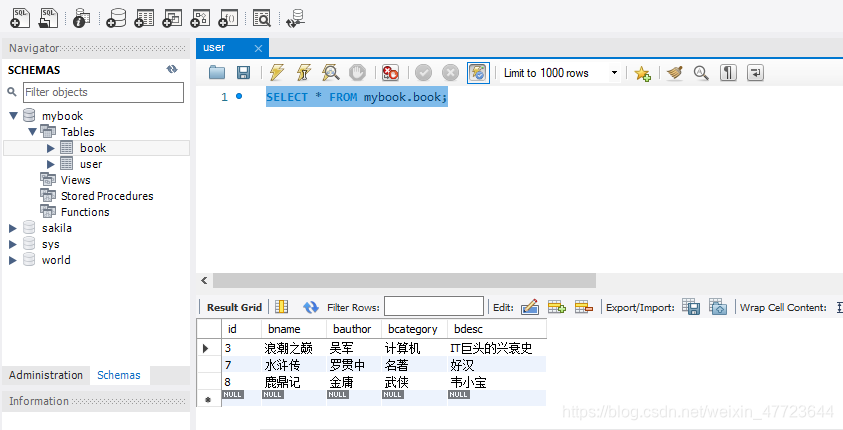Save the script to file
This screenshot has height=430, width=843.
(244, 73)
